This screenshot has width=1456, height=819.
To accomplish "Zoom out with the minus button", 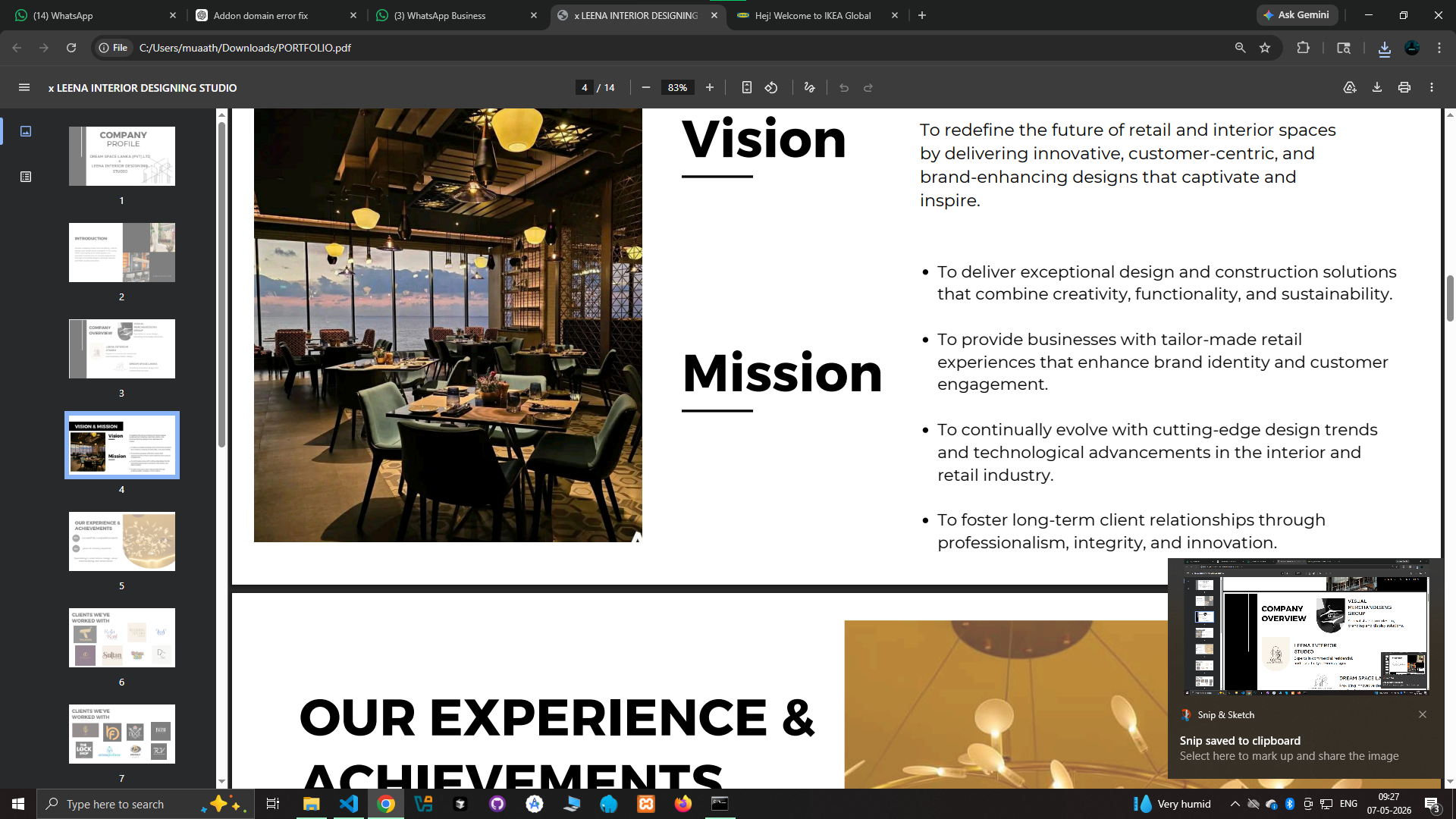I will pos(646,88).
